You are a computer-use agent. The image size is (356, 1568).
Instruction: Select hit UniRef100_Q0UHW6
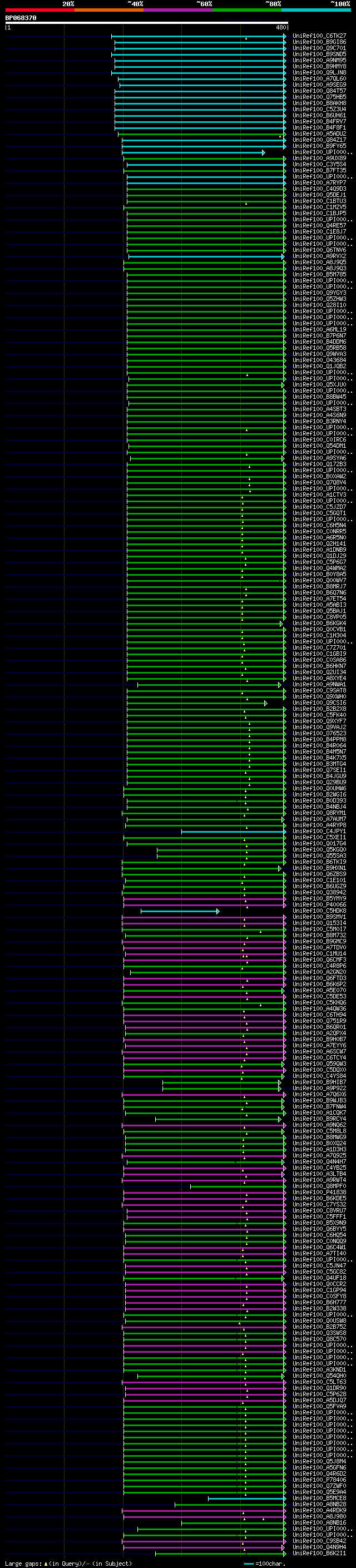[319, 789]
